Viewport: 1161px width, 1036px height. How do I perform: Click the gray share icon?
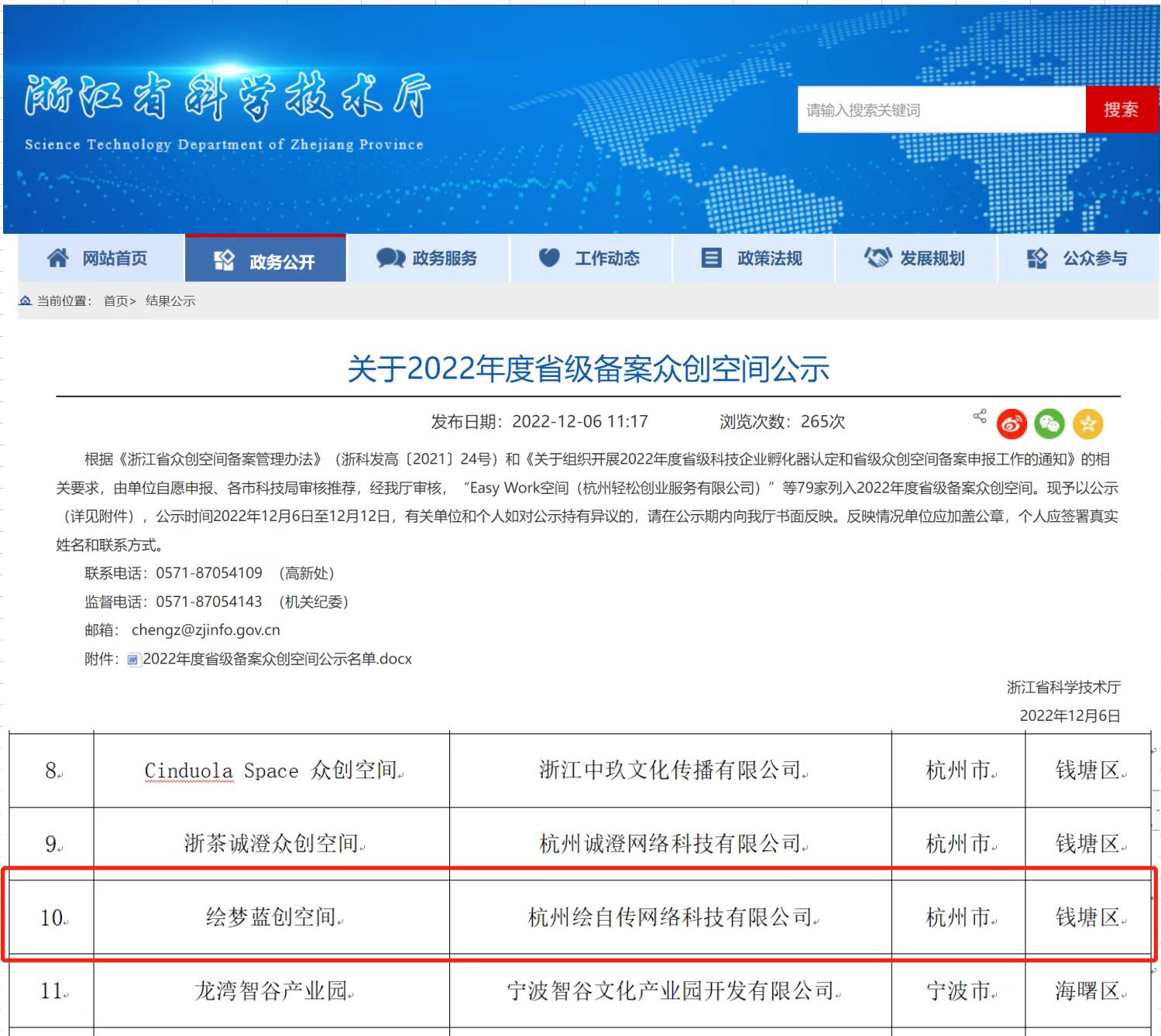tap(980, 417)
